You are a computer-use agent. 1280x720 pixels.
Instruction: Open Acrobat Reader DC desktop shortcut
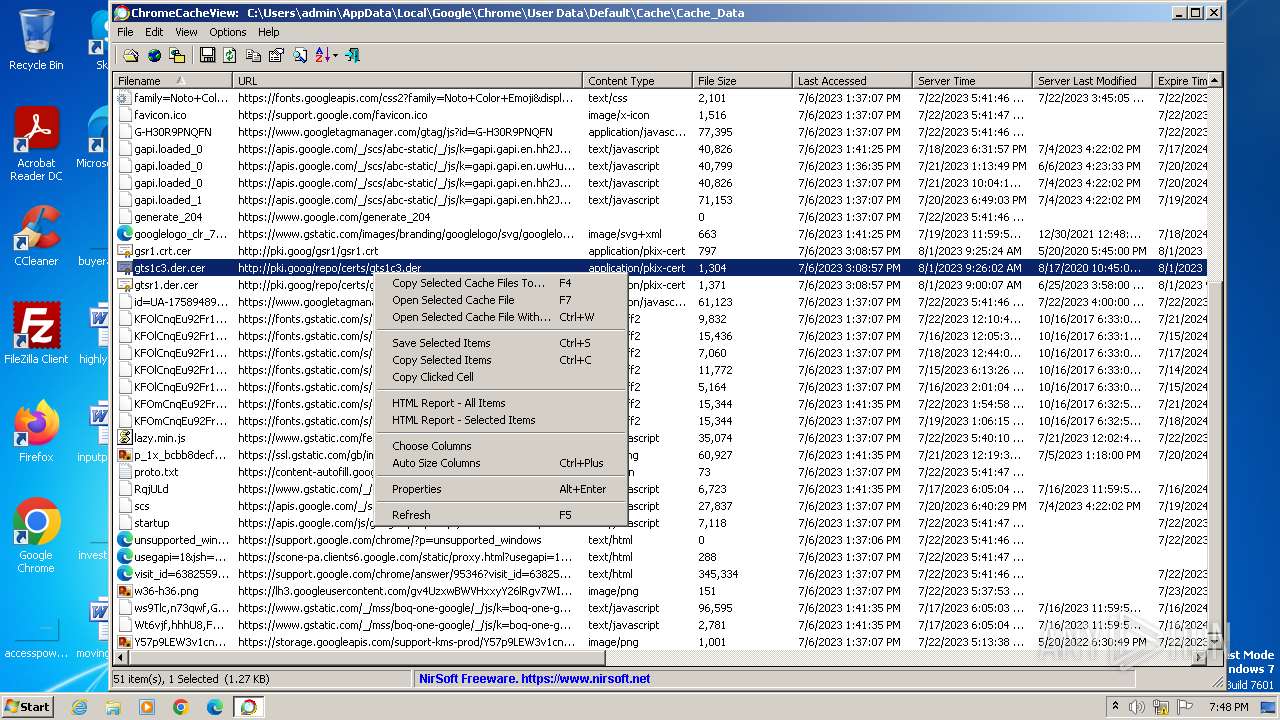point(36,145)
